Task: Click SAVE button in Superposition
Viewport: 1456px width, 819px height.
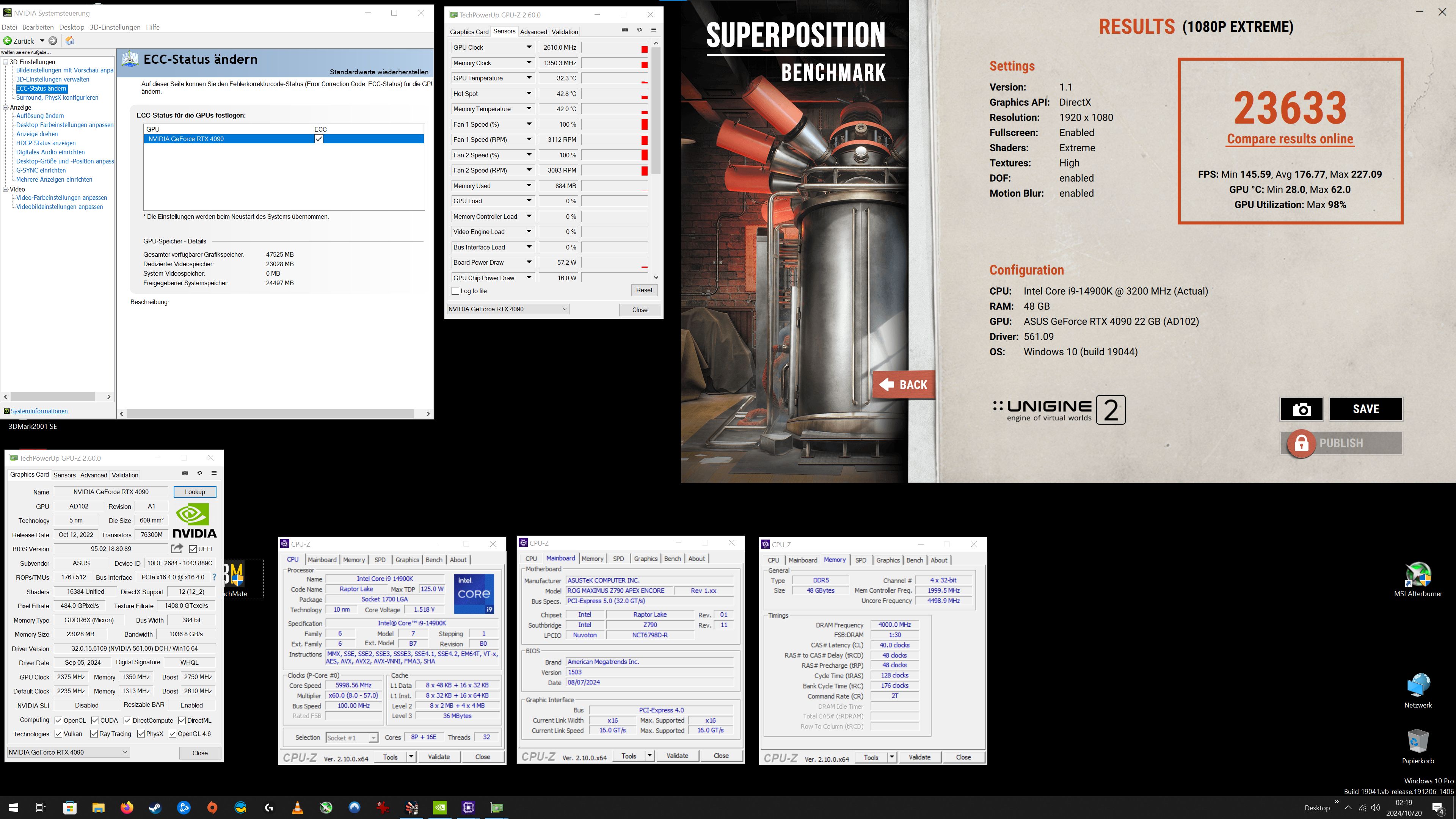Action: tap(1365, 409)
